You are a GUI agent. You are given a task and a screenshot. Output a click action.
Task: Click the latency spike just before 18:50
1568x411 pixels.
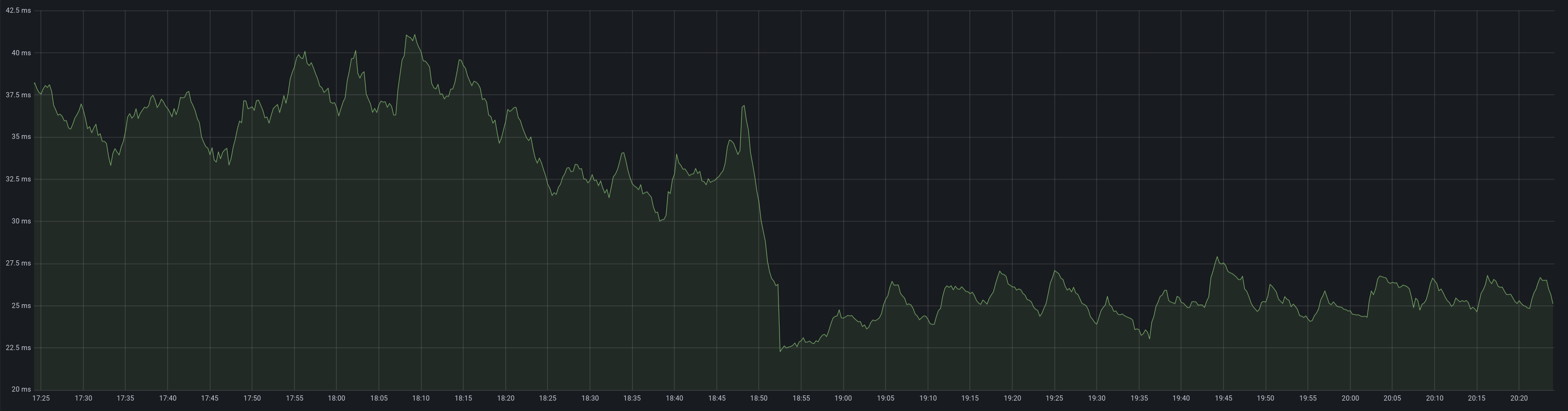click(x=744, y=105)
